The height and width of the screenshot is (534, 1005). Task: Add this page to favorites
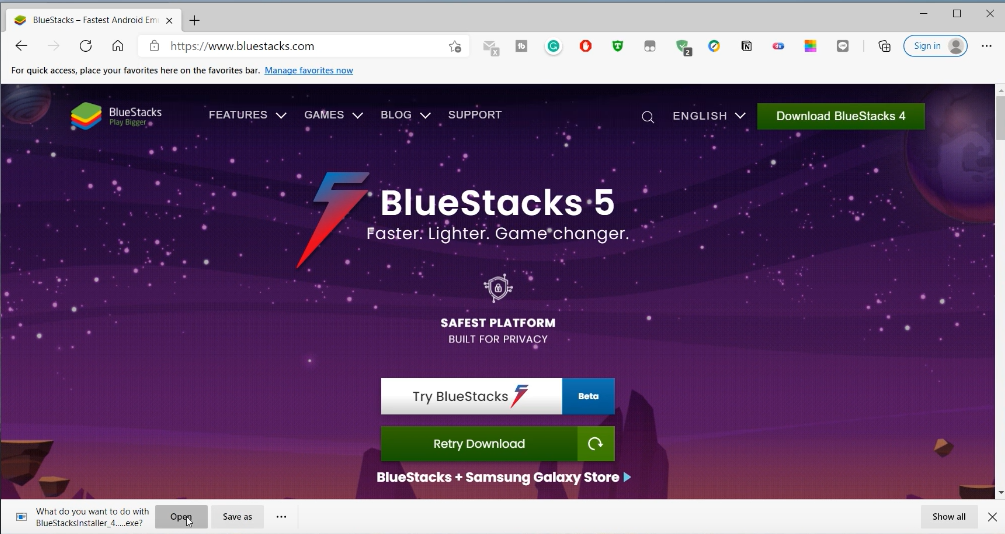pyautogui.click(x=454, y=46)
